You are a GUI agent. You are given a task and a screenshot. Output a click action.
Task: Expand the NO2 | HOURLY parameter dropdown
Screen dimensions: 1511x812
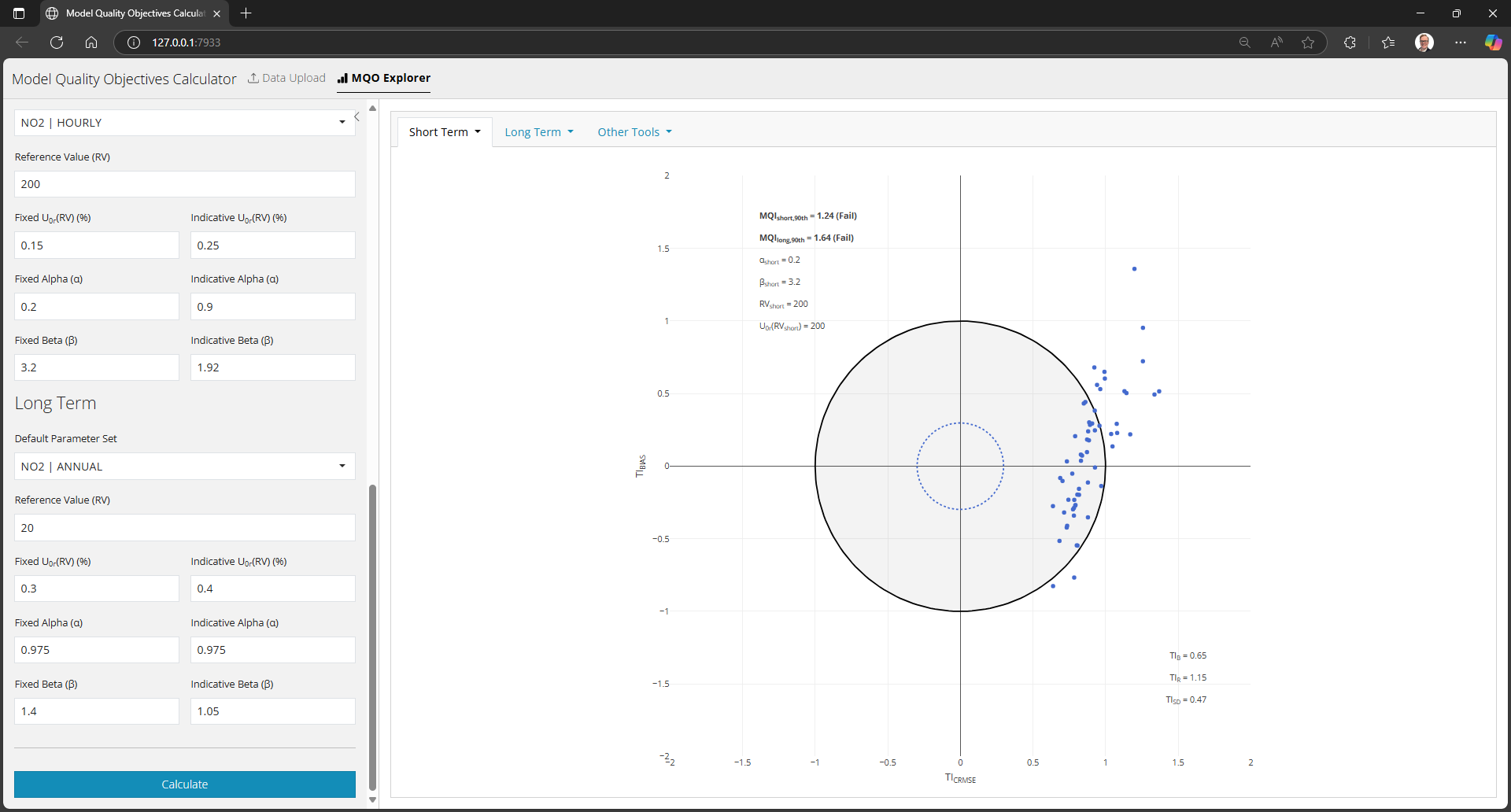point(184,123)
